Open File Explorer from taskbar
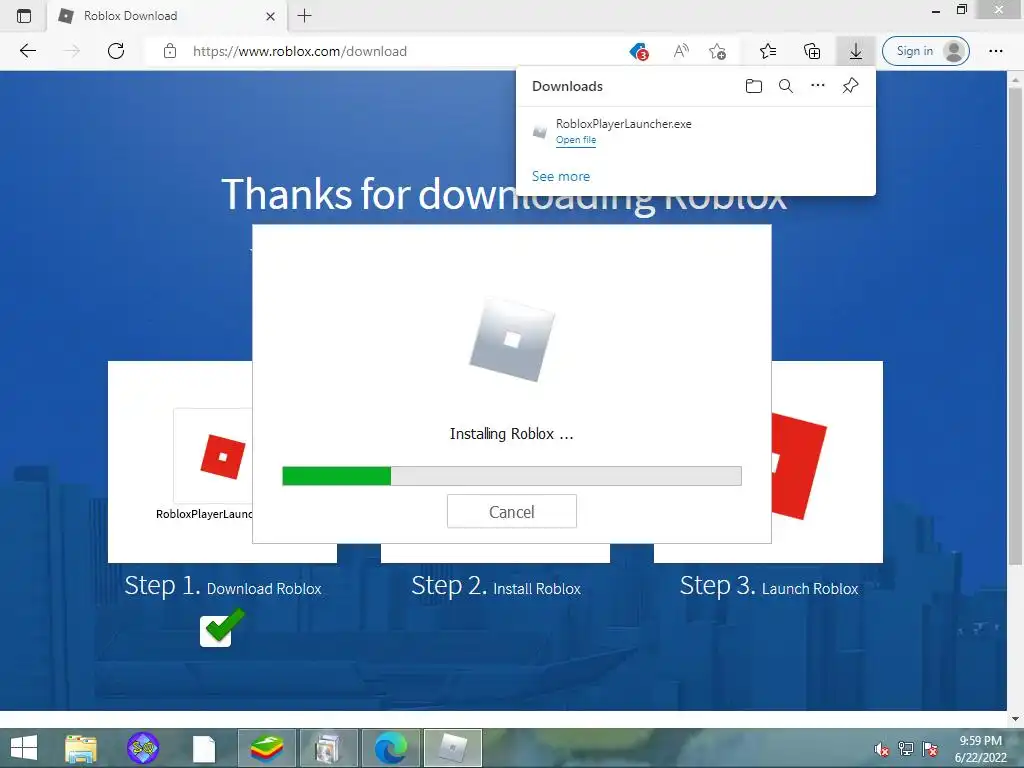The image size is (1024, 768). [x=81, y=748]
